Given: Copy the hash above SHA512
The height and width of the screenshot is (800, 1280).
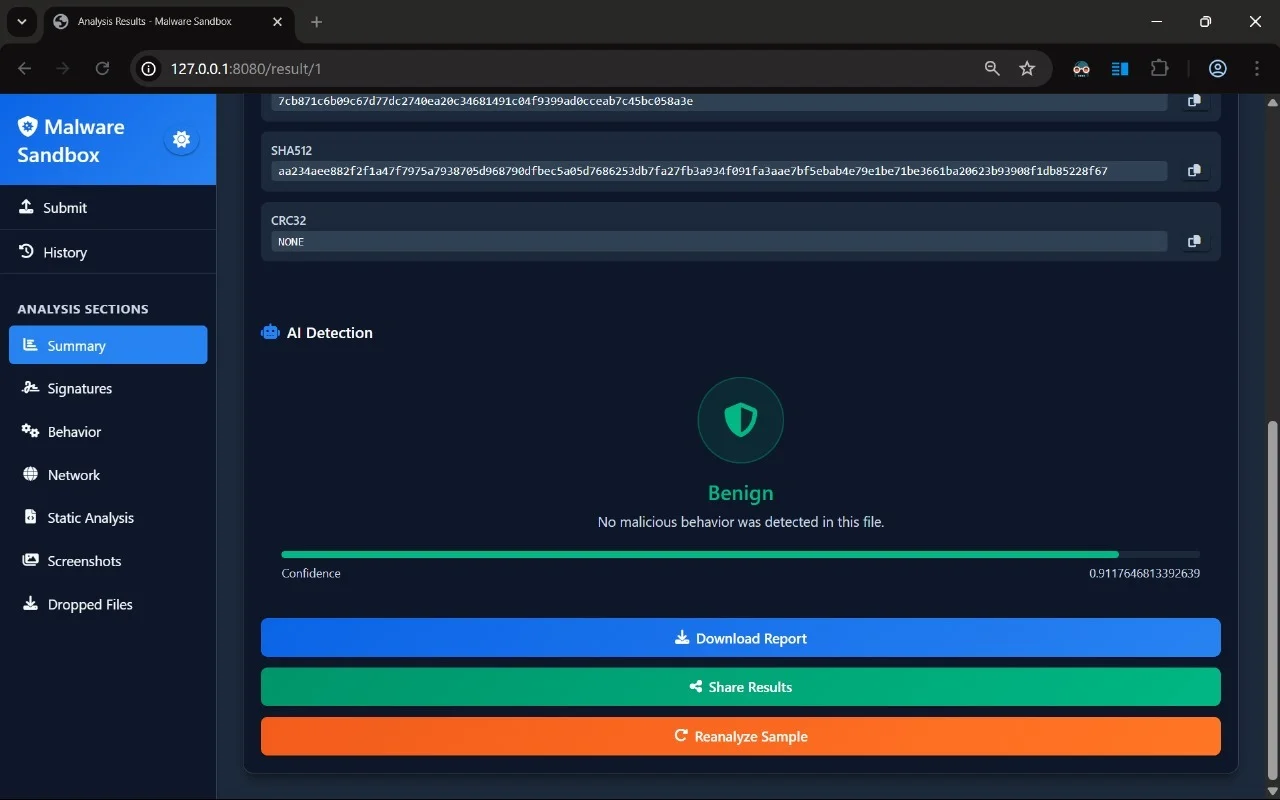Looking at the screenshot, I should pyautogui.click(x=1194, y=101).
